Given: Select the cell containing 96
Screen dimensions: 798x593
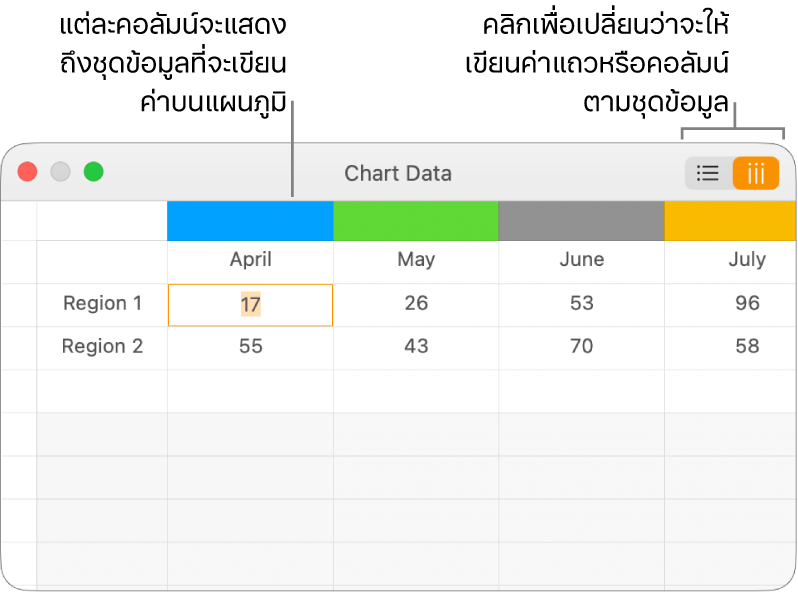Looking at the screenshot, I should [746, 304].
